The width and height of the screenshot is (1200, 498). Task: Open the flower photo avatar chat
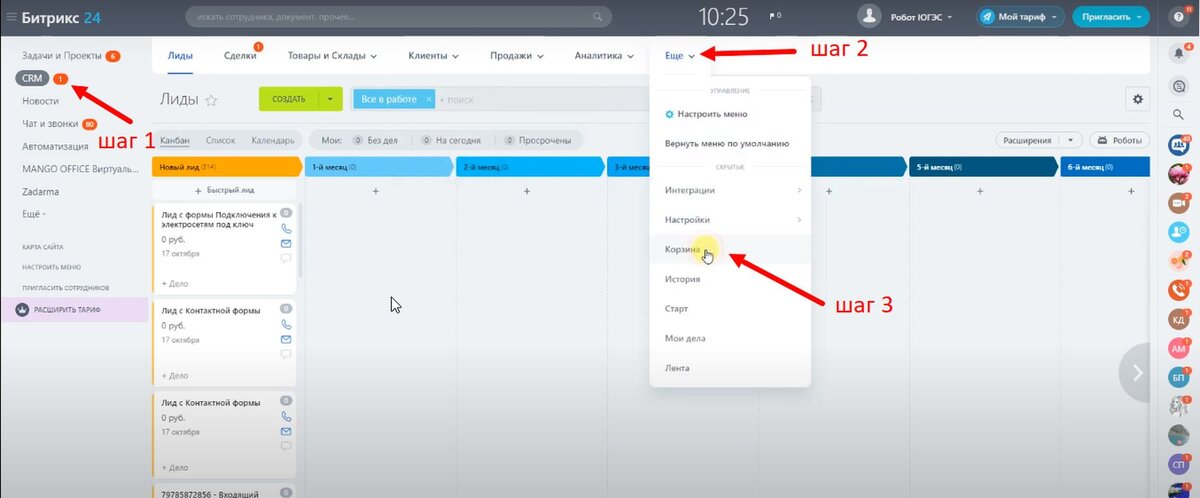pyautogui.click(x=1177, y=173)
